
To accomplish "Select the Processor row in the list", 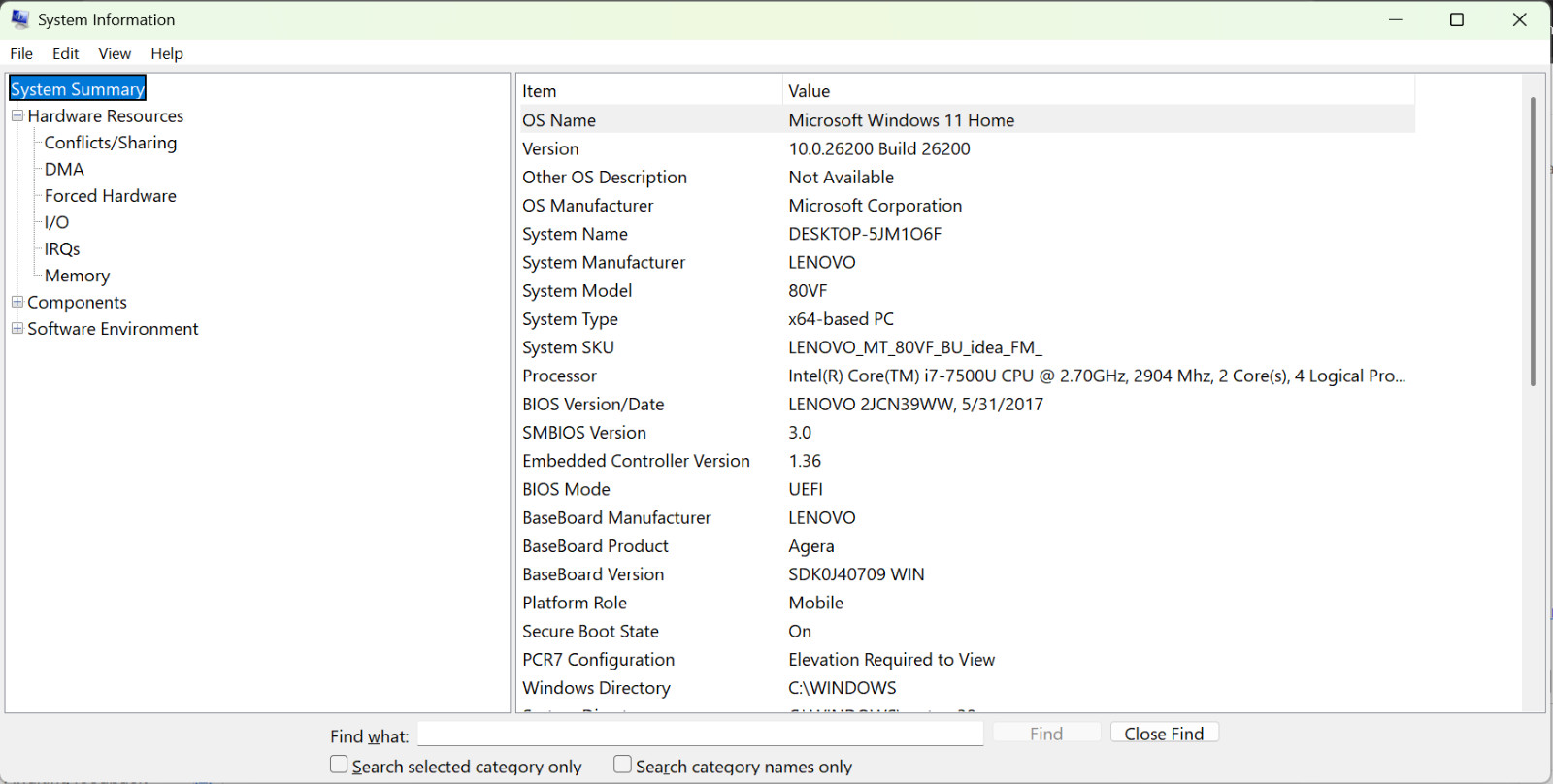I will tap(966, 376).
